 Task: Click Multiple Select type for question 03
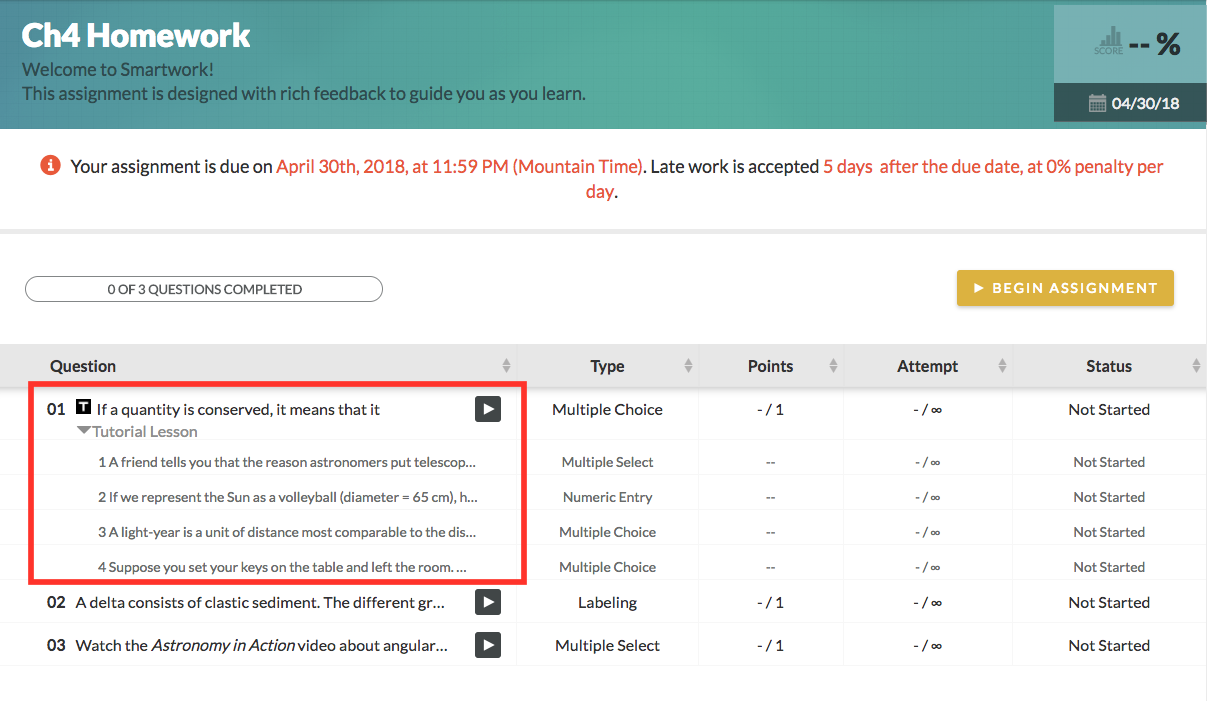coord(607,645)
